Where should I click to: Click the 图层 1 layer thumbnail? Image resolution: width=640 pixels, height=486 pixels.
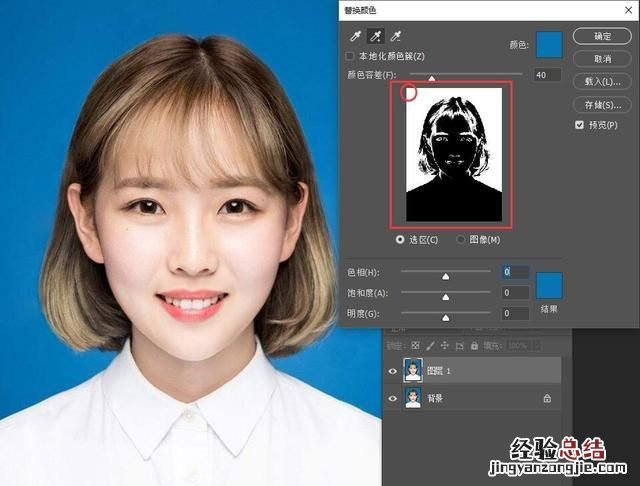pyautogui.click(x=413, y=370)
